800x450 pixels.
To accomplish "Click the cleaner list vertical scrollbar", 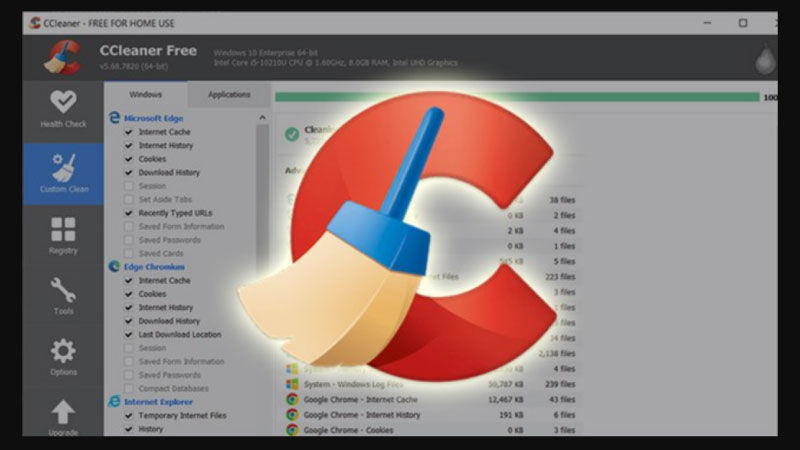I will [262, 204].
